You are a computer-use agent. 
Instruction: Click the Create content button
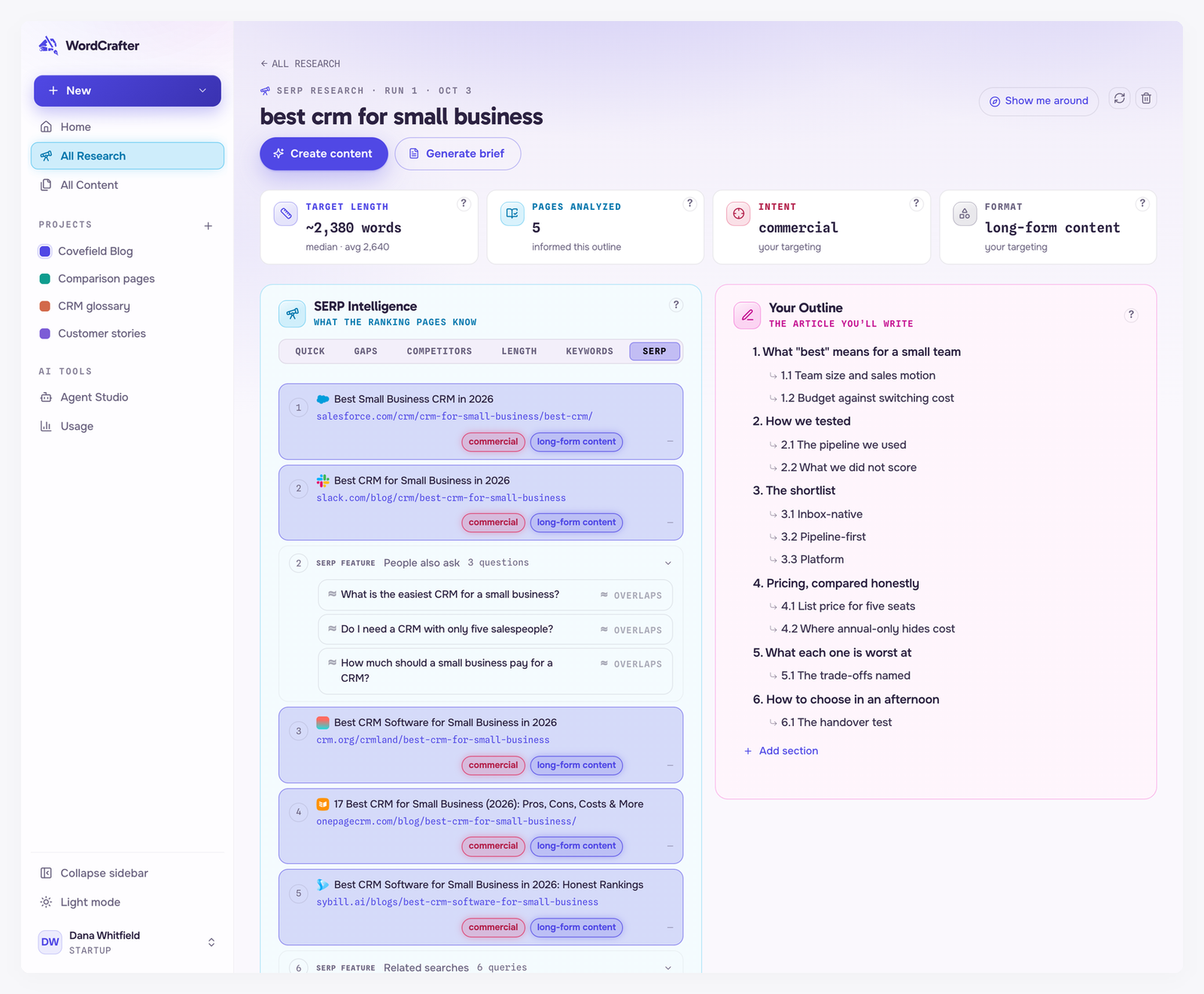coord(324,154)
